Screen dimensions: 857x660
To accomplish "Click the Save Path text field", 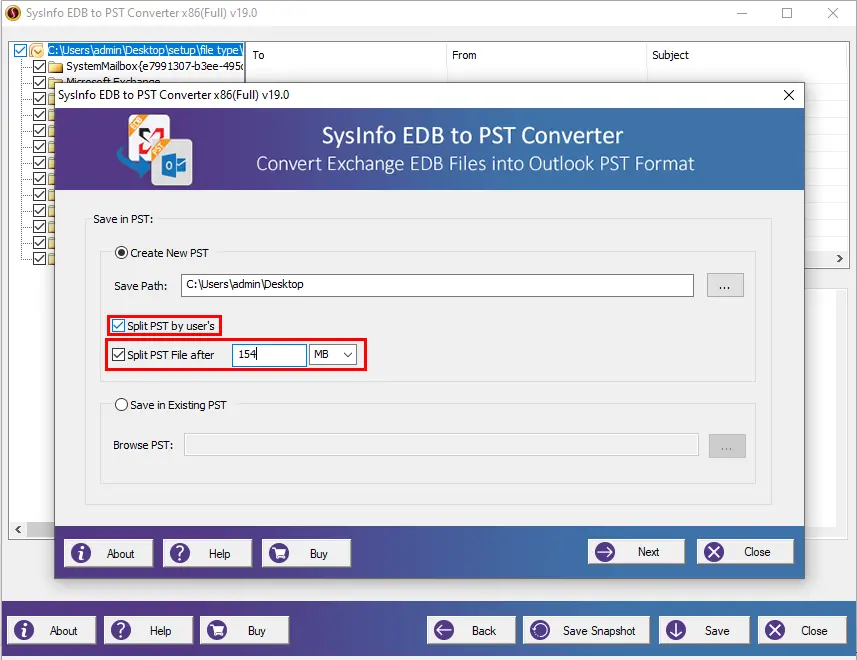I will pos(437,285).
